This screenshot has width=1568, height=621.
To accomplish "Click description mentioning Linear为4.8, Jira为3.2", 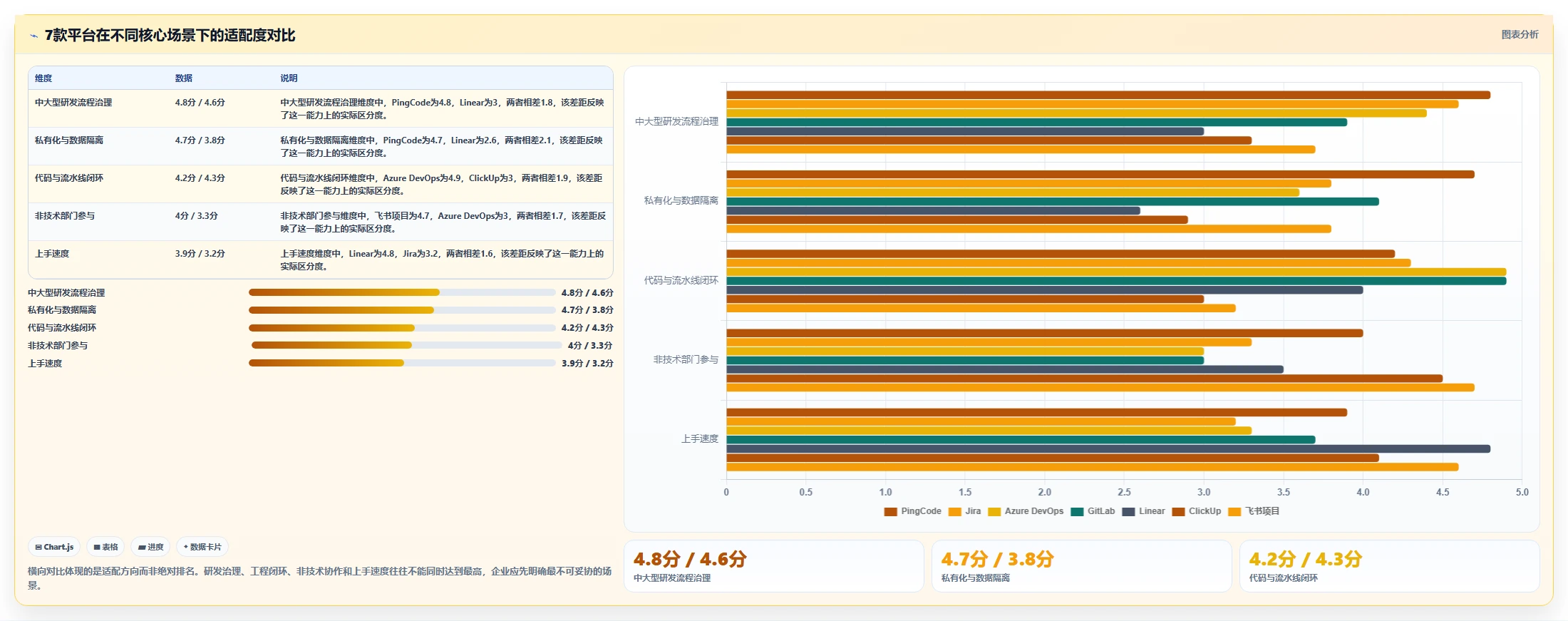I will tap(442, 260).
